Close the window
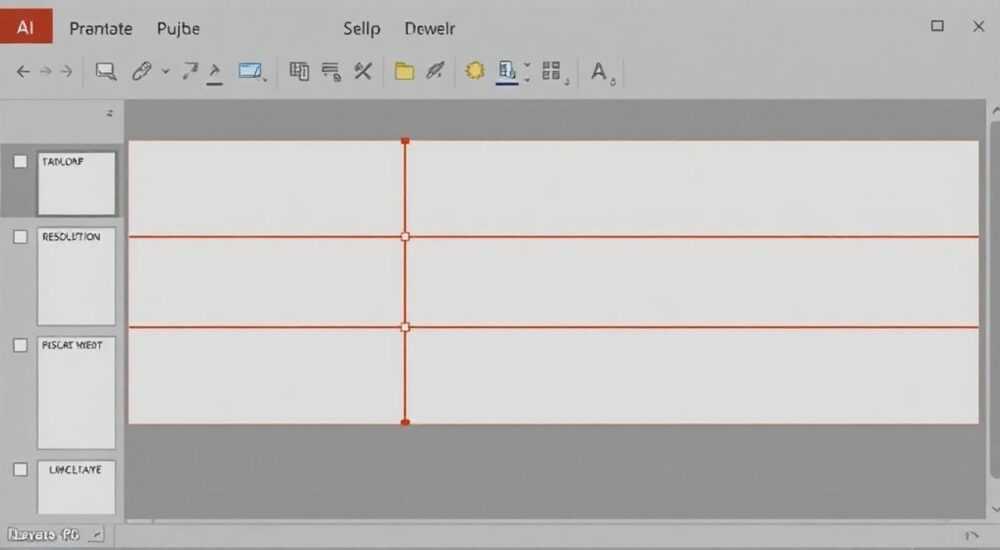1000x550 pixels. tap(978, 26)
